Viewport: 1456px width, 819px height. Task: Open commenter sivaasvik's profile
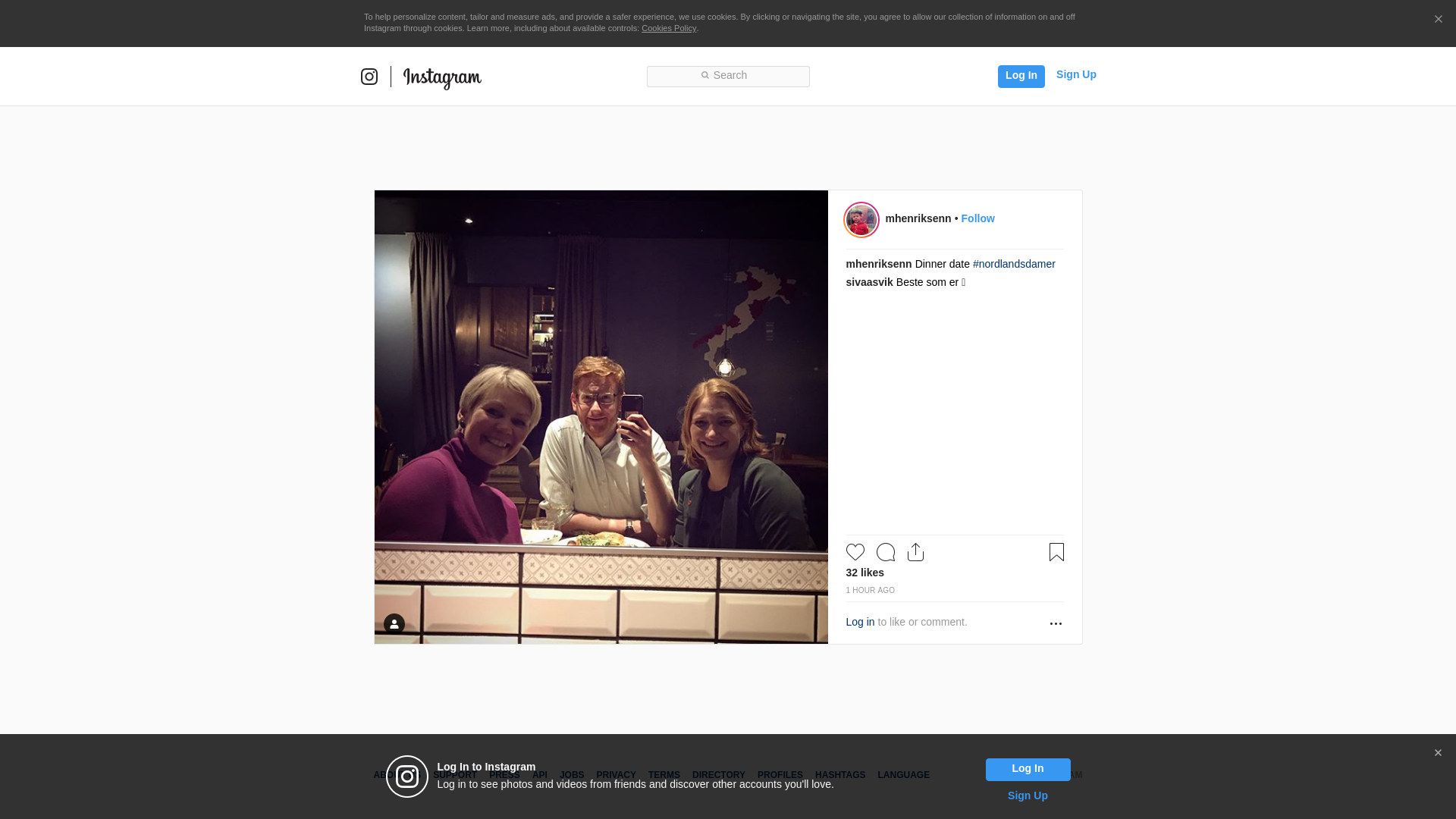pyautogui.click(x=869, y=282)
